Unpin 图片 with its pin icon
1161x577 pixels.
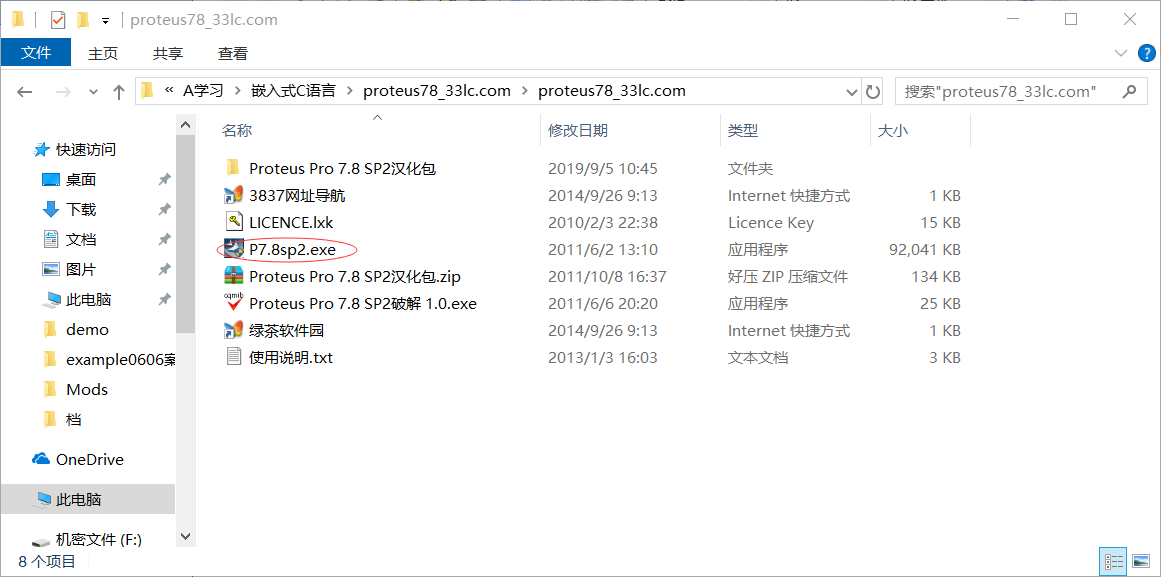click(164, 270)
